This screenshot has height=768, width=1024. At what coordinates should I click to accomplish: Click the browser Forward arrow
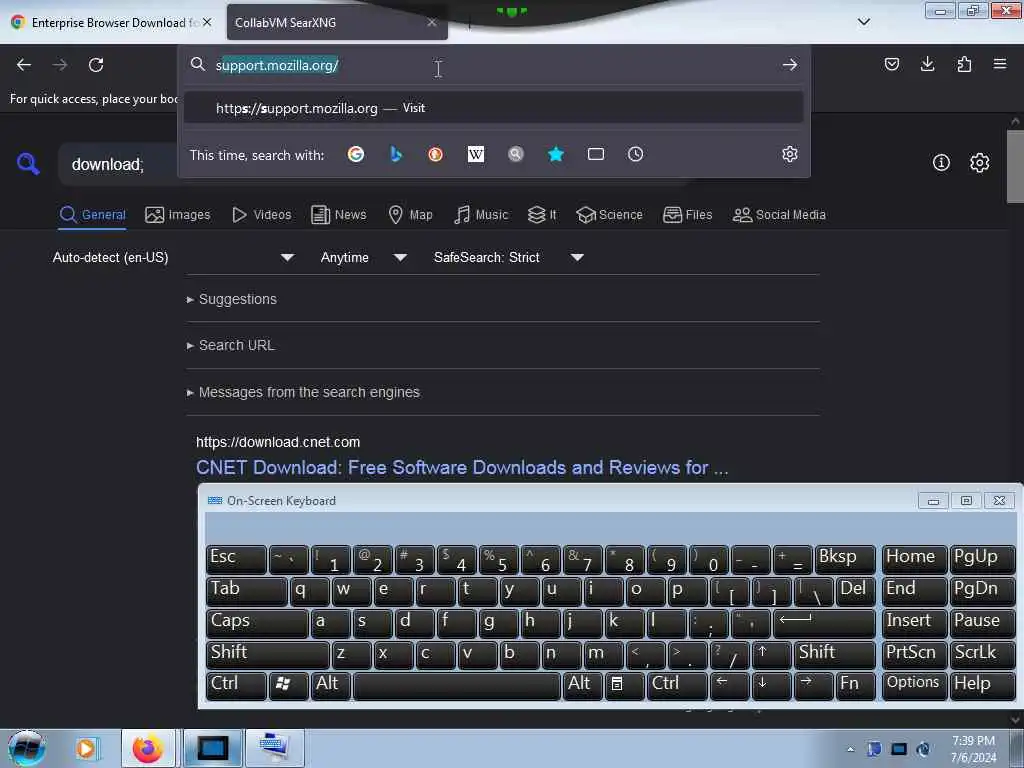click(60, 65)
